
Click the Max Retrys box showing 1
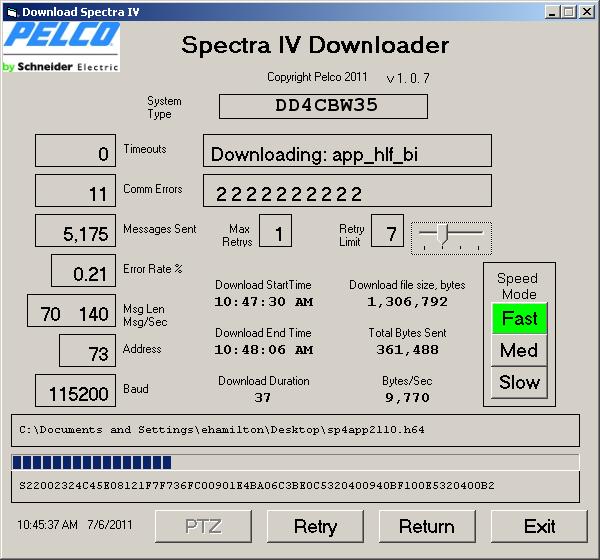point(276,230)
